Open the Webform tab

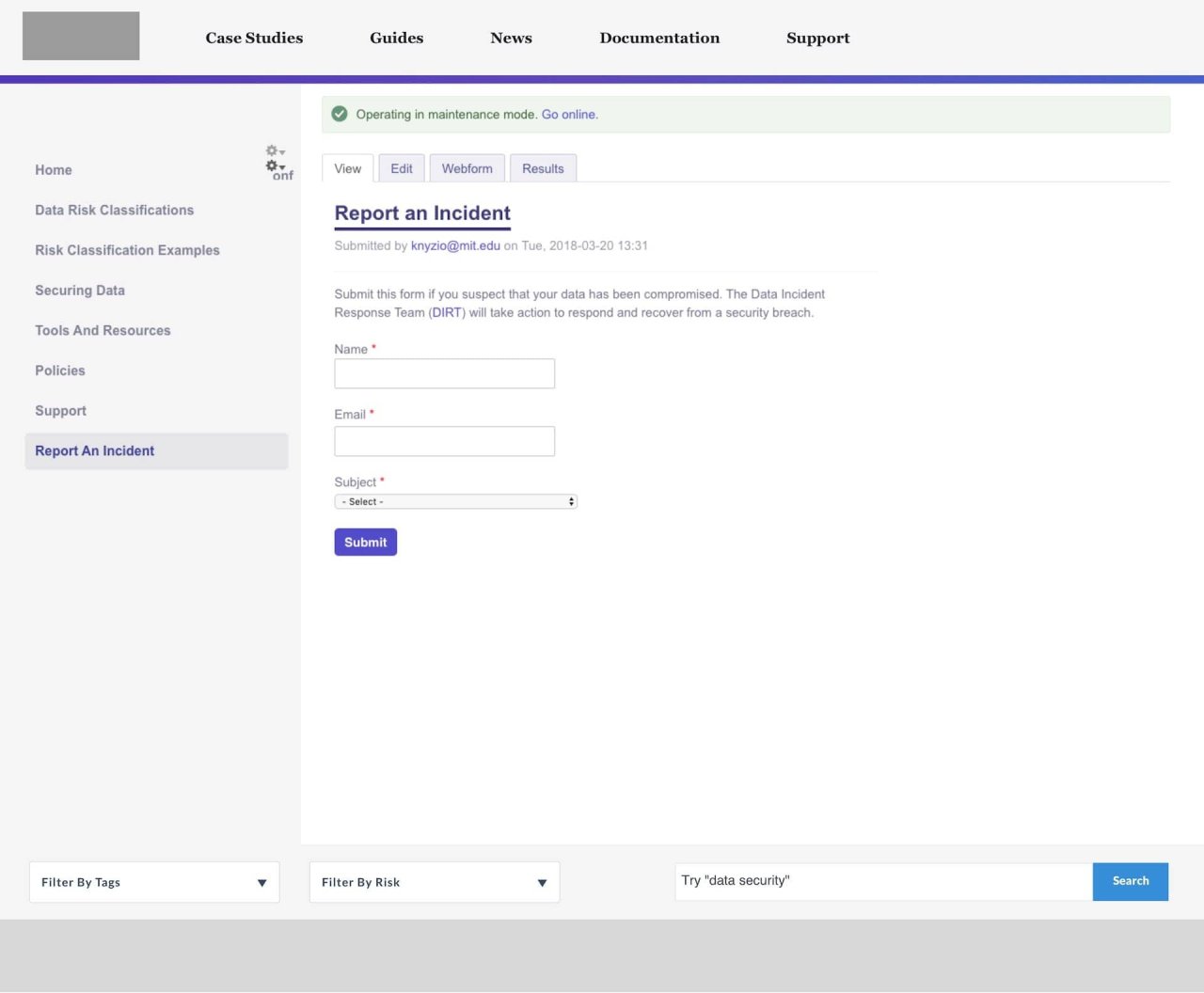467,168
